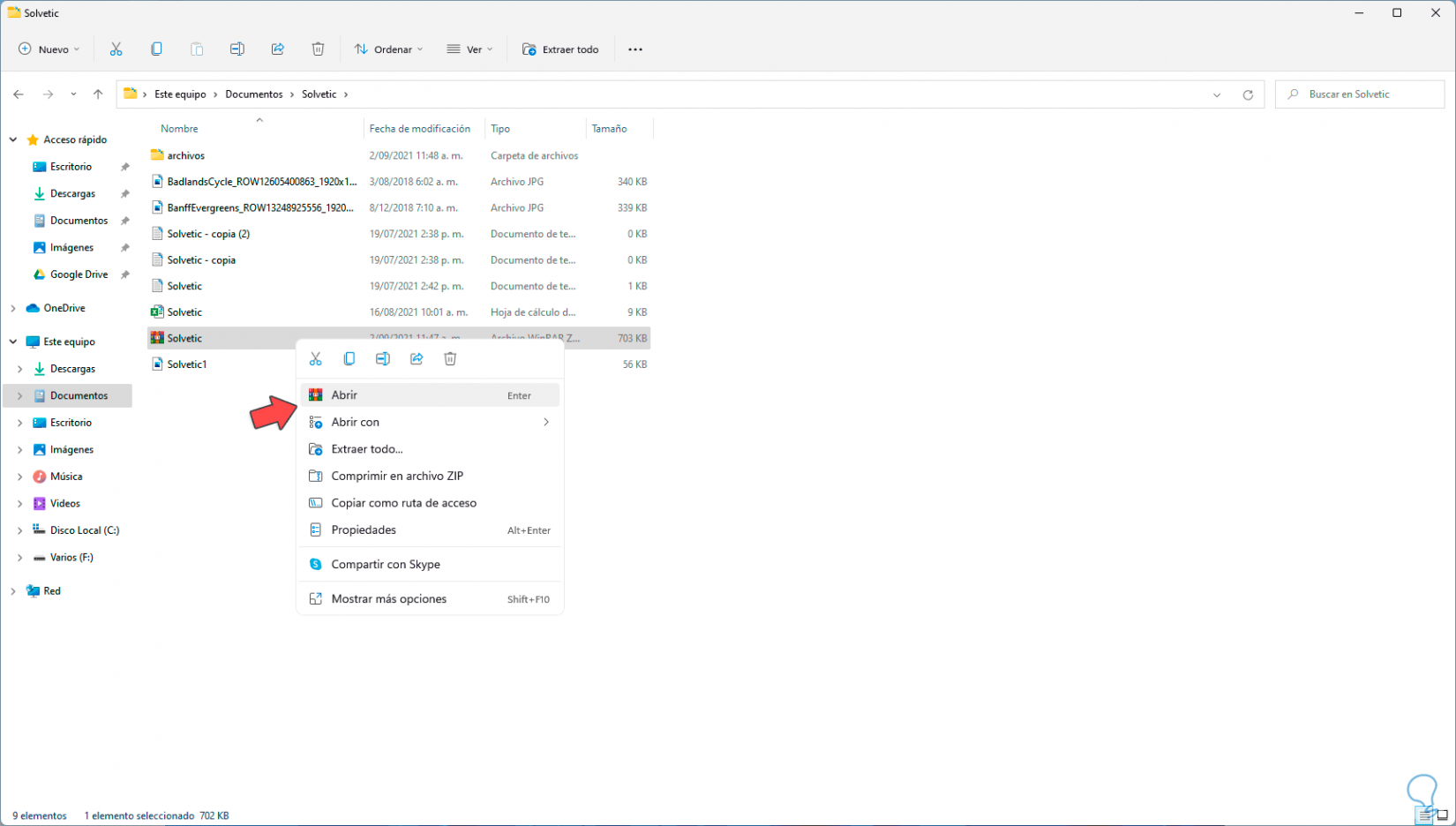Expand the Disco Local (C:) node
The height and width of the screenshot is (826, 1456).
pos(19,530)
